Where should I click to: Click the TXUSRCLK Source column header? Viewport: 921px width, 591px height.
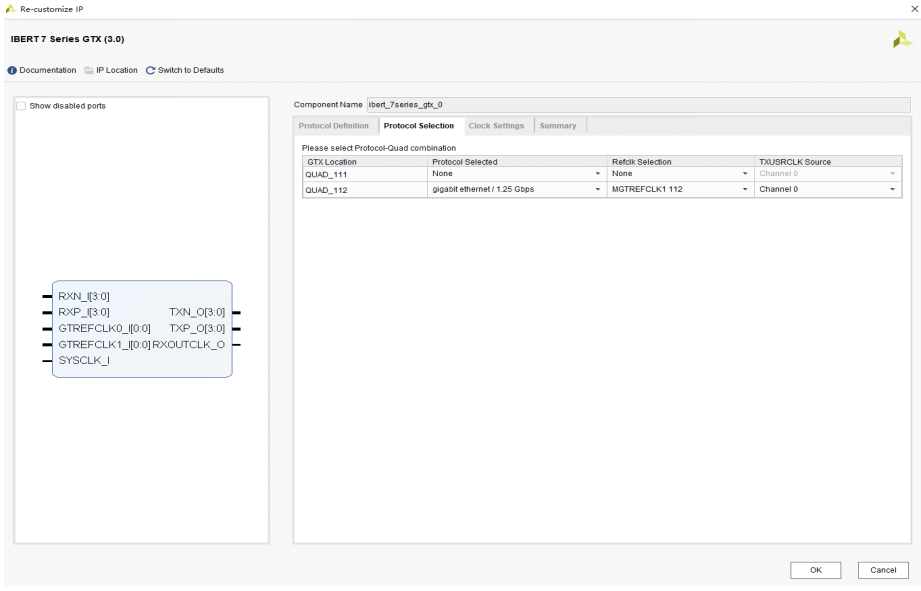[828, 162]
